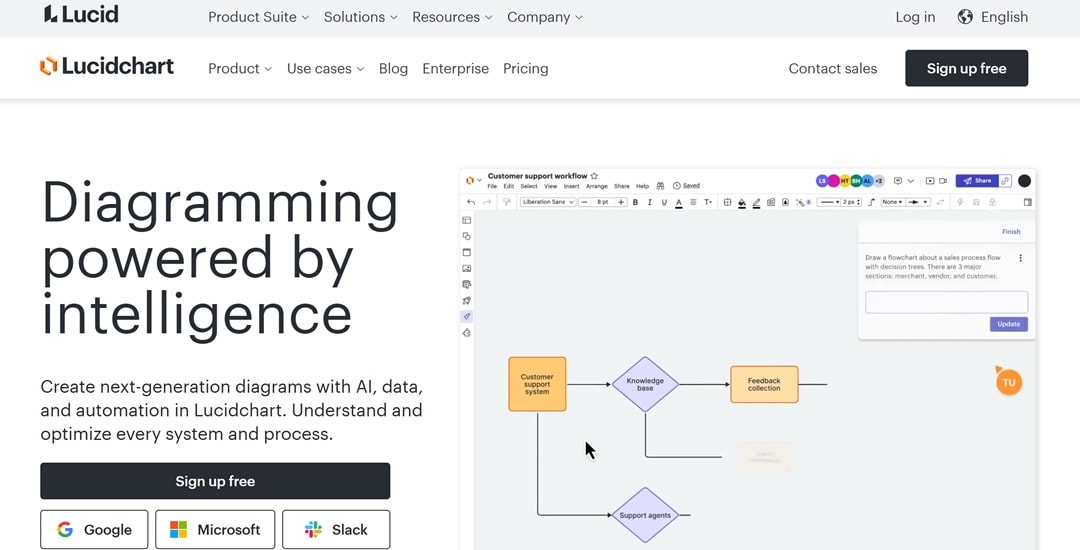Click the undo arrow in the editor toolbar

click(x=471, y=202)
